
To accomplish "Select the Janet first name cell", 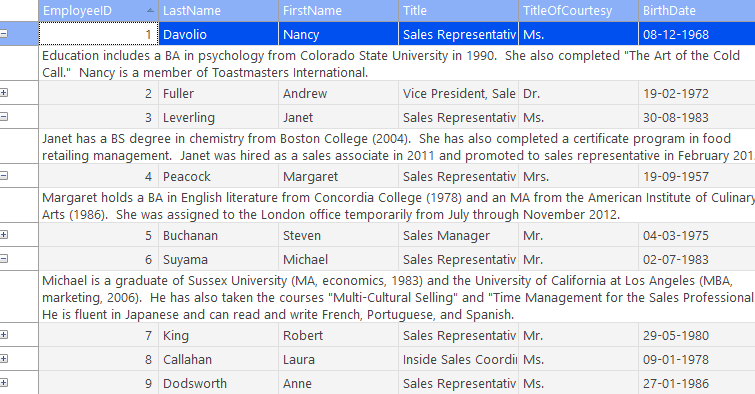I will pyautogui.click(x=338, y=118).
